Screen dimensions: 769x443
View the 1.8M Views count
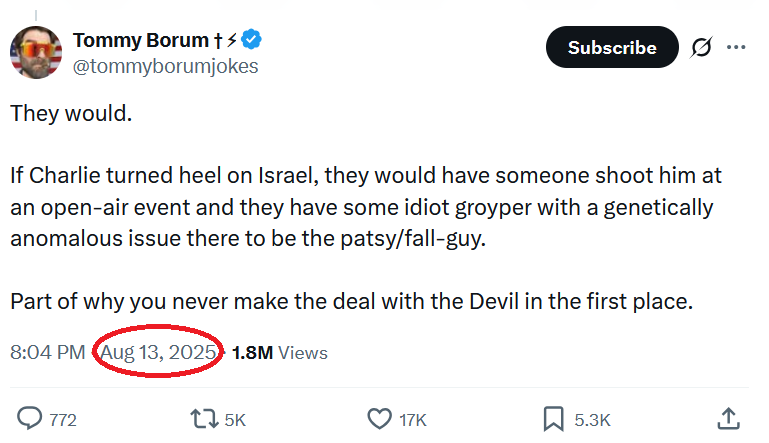click(279, 352)
